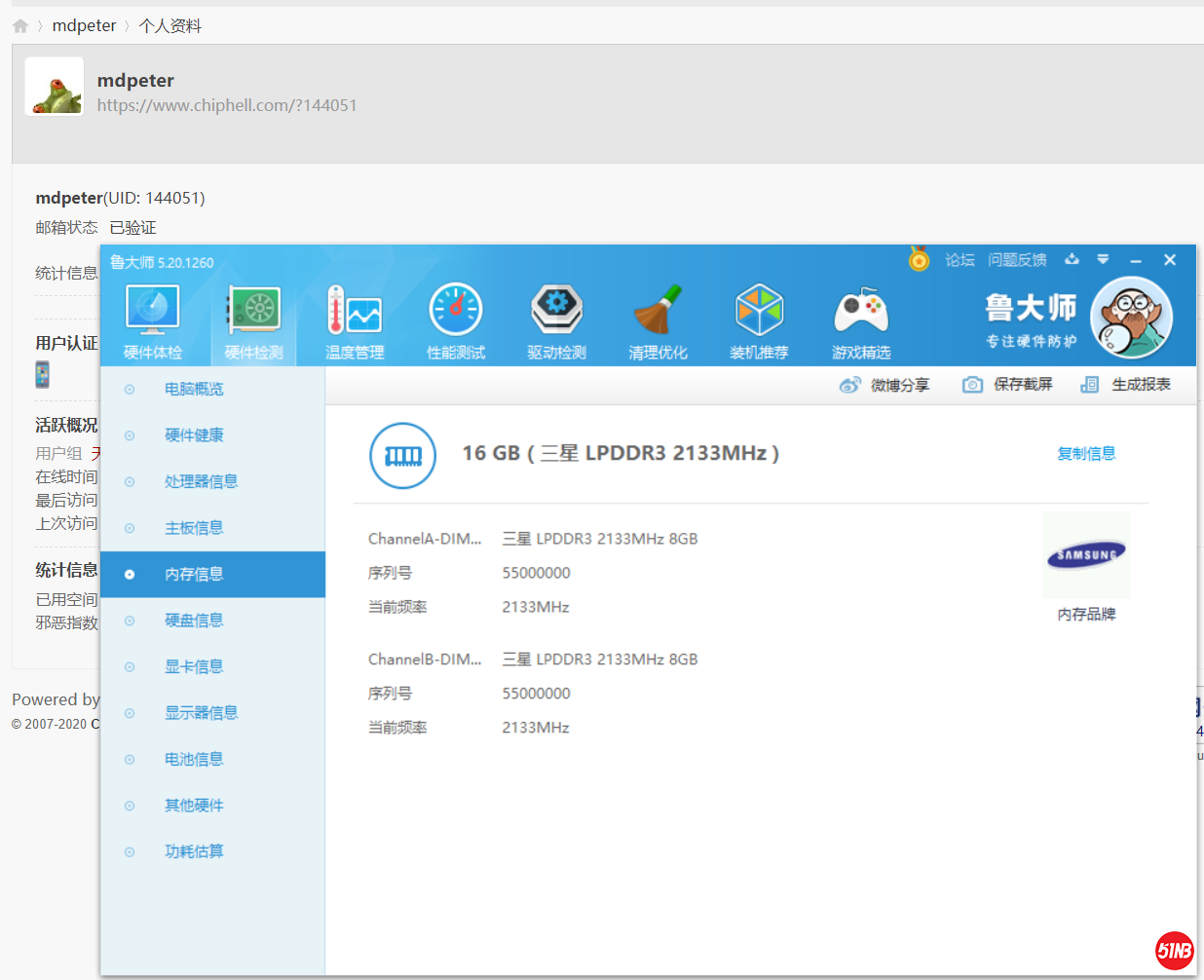
Task: Select 处理器信息 in the sidebar
Action: click(201, 481)
